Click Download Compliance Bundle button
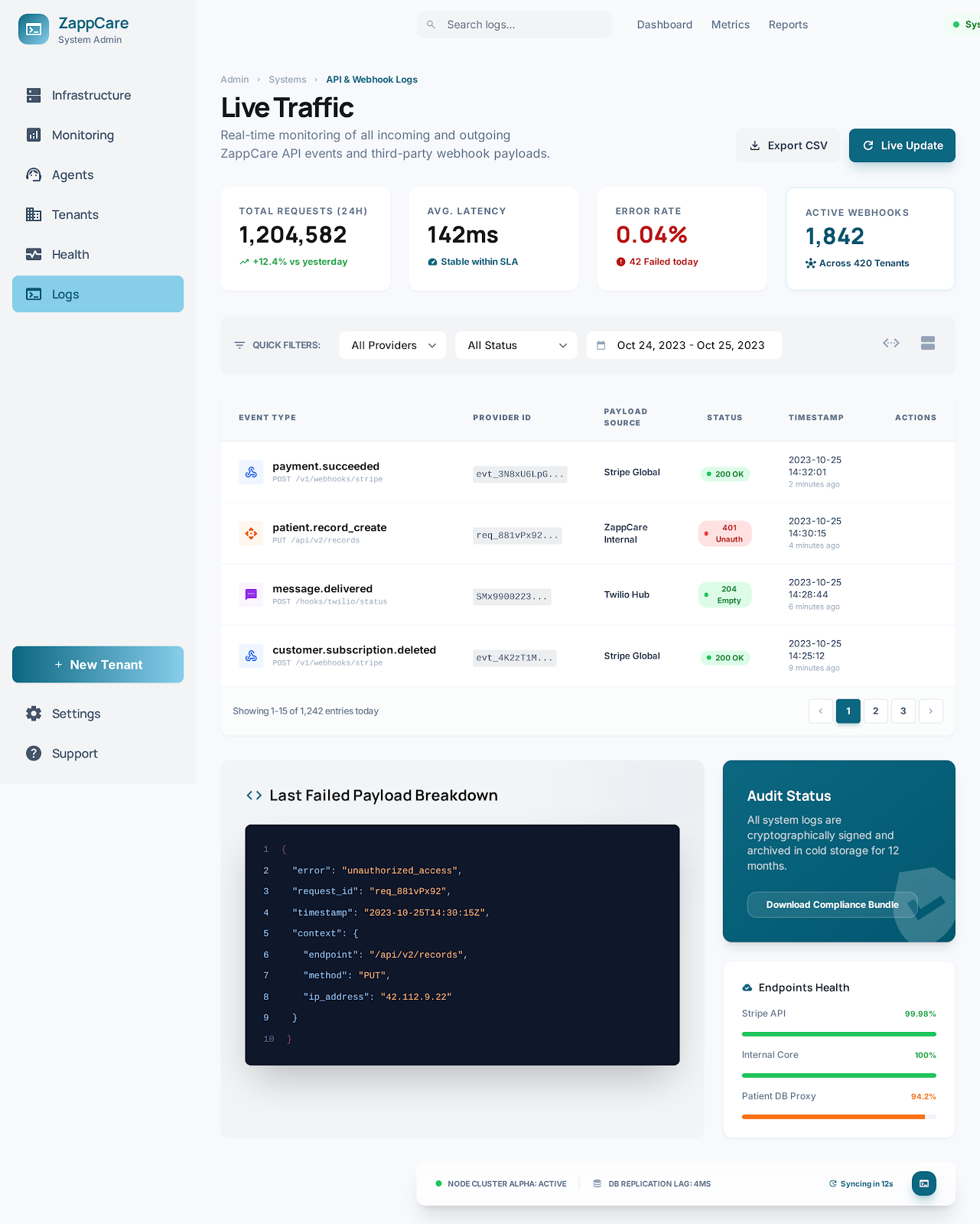This screenshot has height=1224, width=980. (x=832, y=905)
